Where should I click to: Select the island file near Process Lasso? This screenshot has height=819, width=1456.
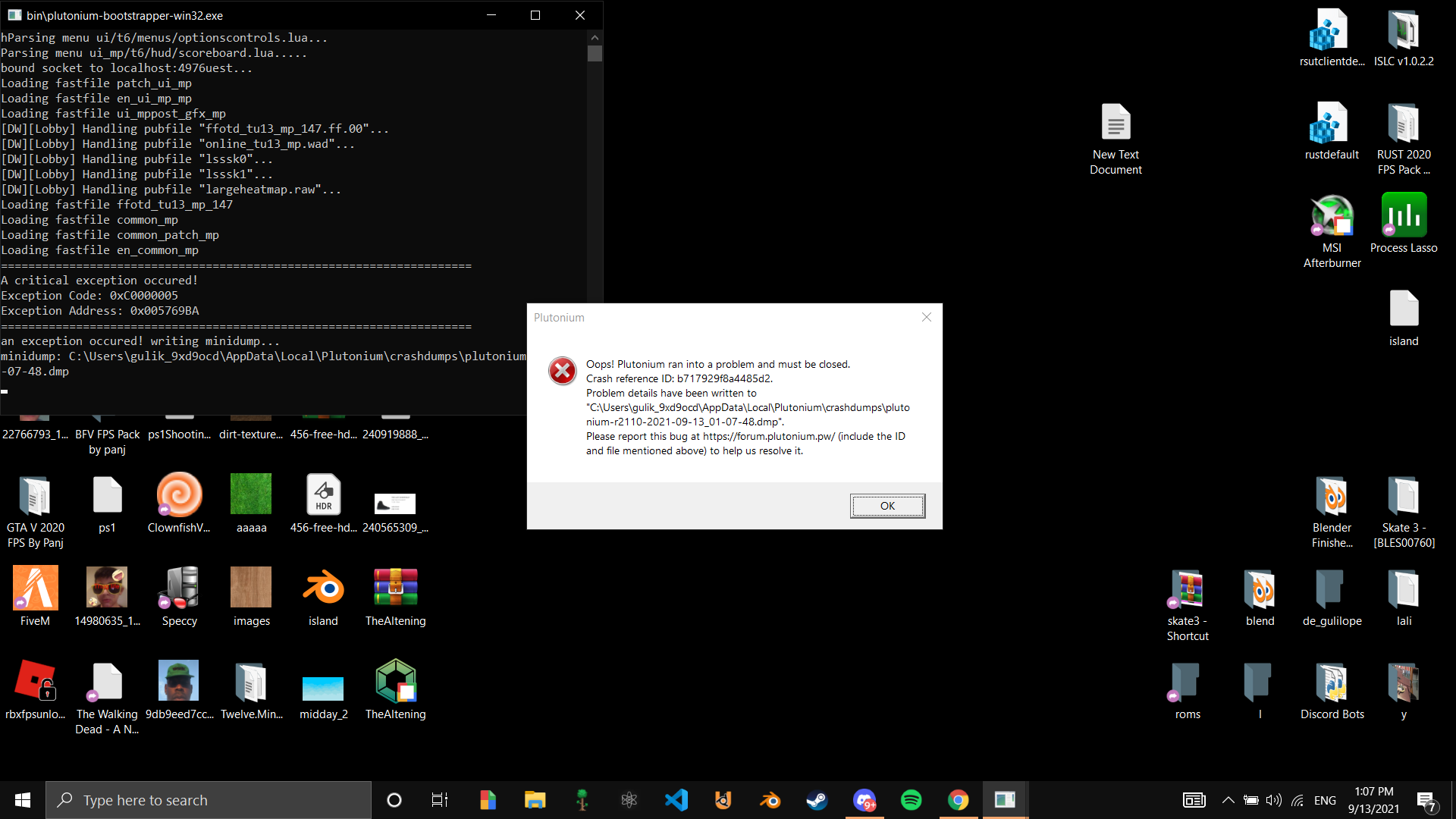1404,318
